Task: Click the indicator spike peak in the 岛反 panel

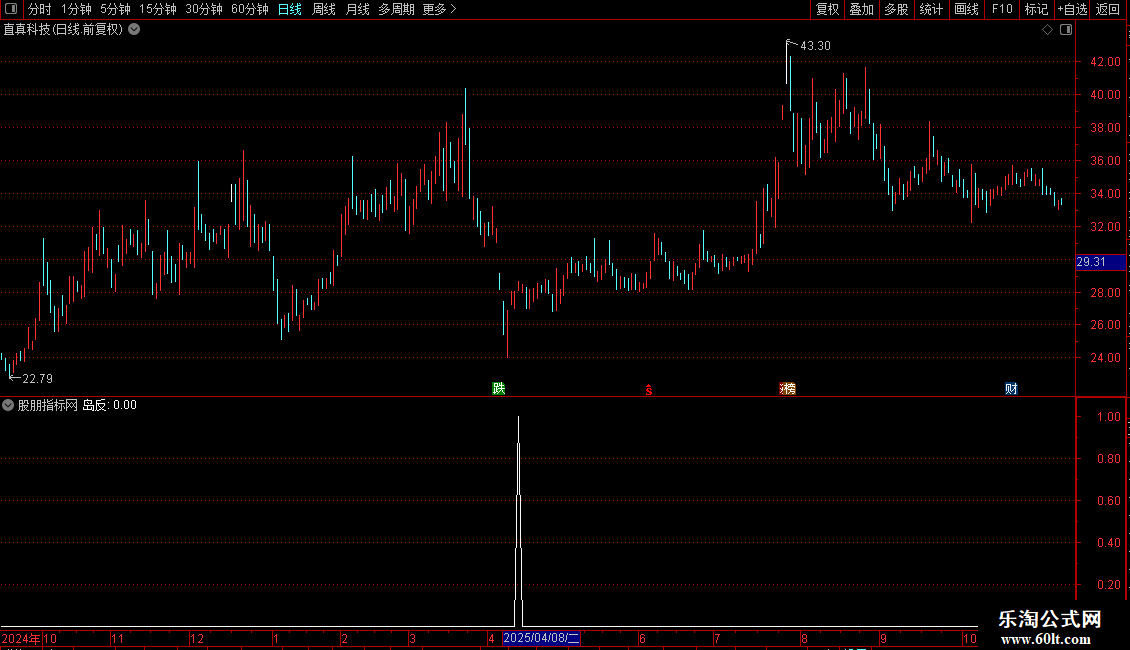Action: 518,418
